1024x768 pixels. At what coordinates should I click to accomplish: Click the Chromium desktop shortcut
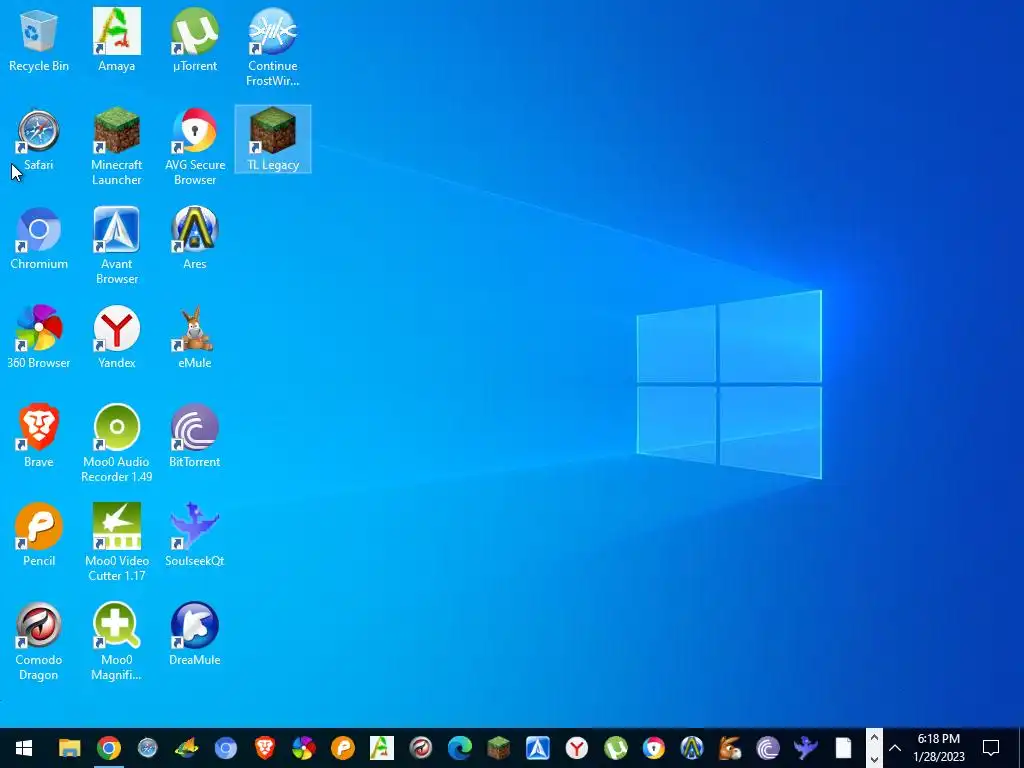click(x=39, y=239)
